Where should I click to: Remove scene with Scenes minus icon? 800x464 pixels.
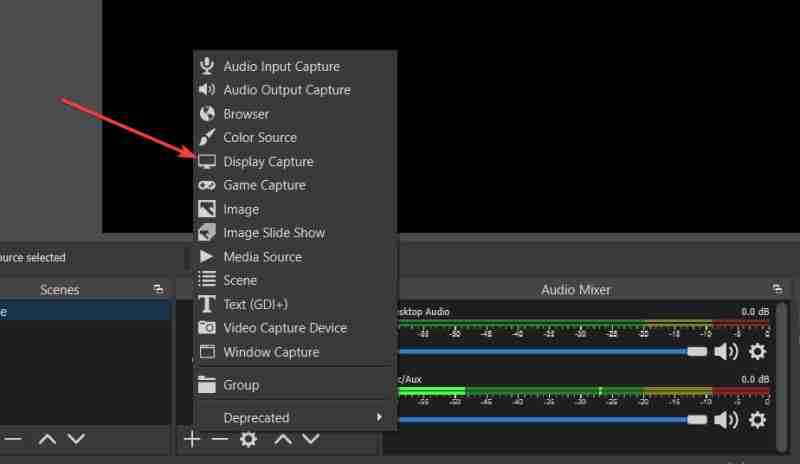point(14,438)
